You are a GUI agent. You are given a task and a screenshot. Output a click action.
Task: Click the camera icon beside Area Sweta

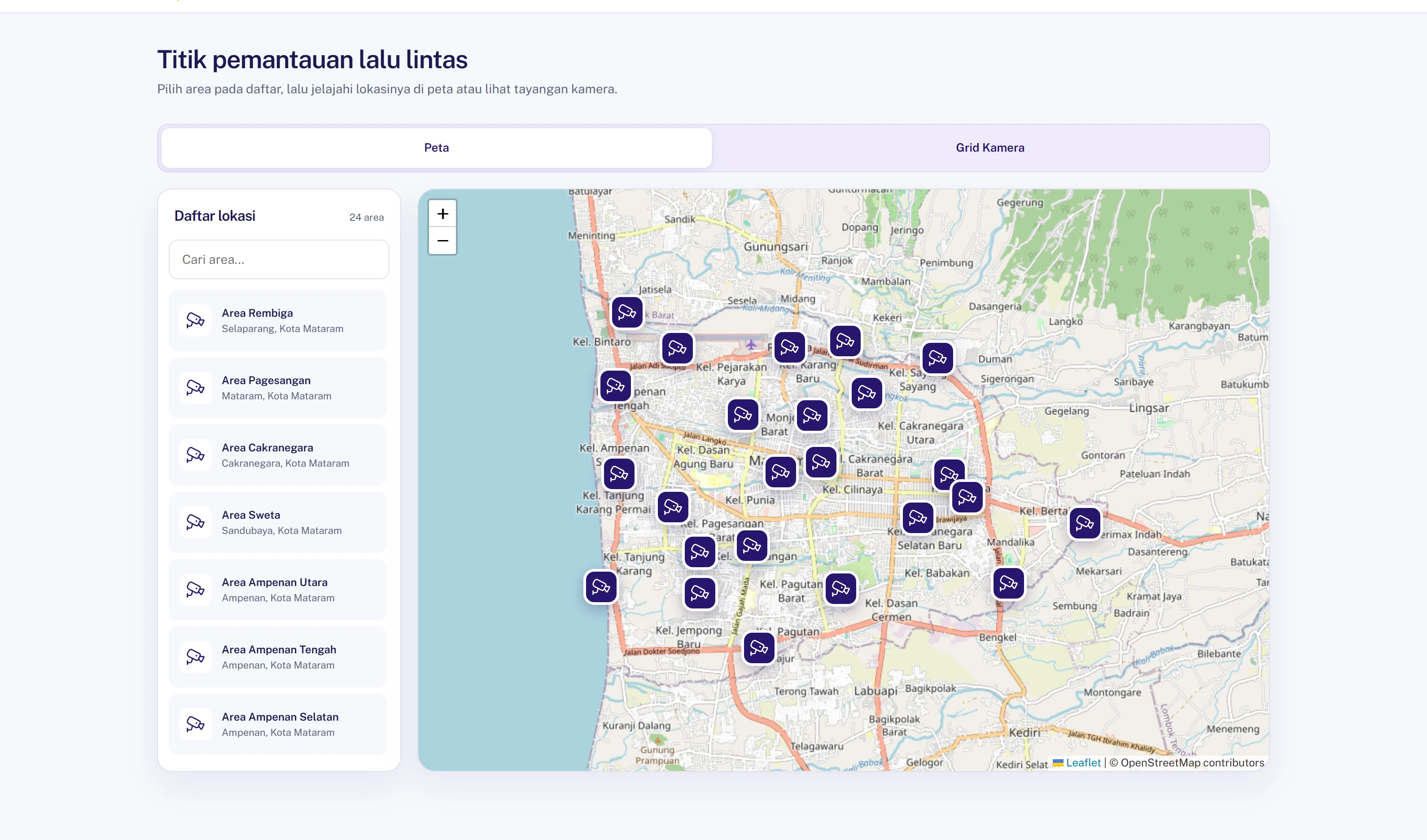click(x=195, y=522)
